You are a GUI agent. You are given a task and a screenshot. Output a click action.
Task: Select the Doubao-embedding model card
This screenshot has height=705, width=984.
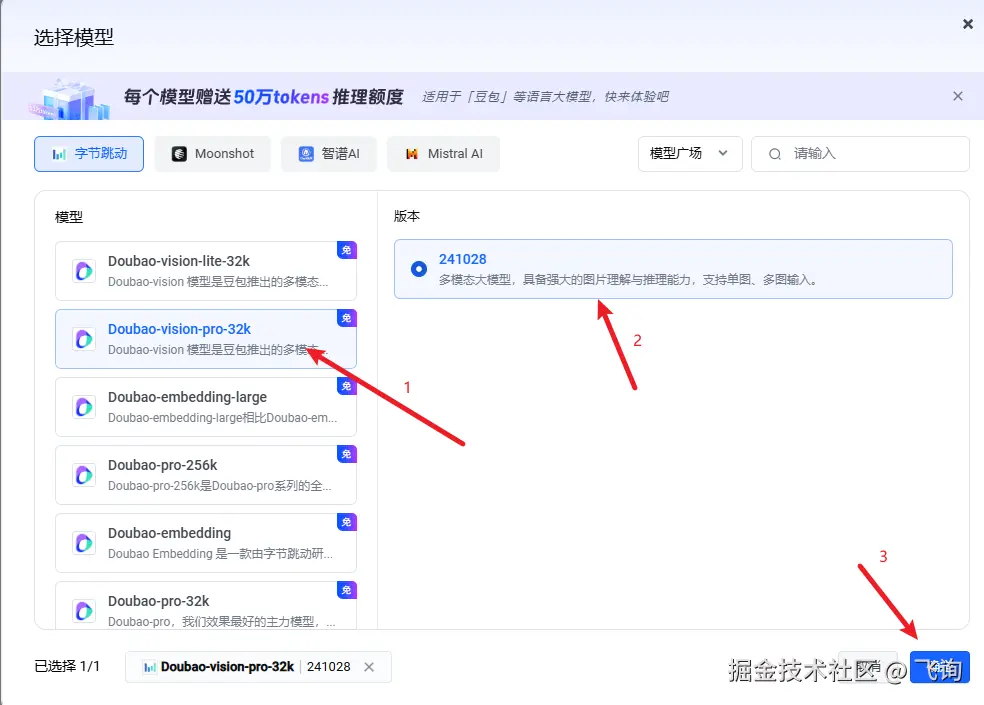(206, 543)
